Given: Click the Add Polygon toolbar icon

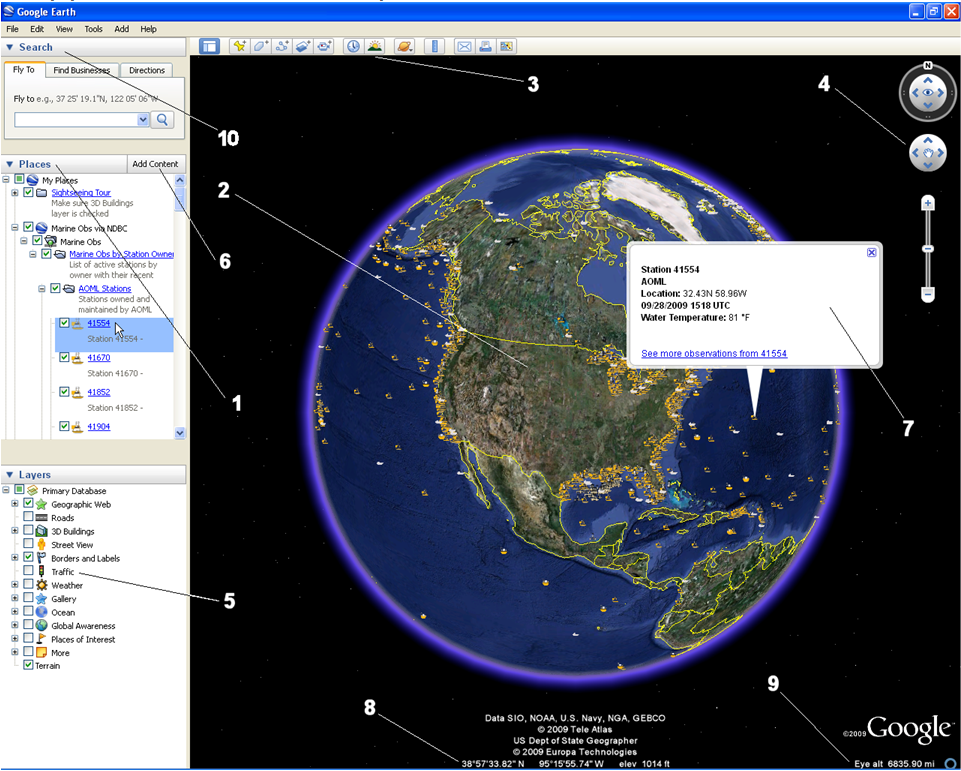Looking at the screenshot, I should pyautogui.click(x=261, y=47).
